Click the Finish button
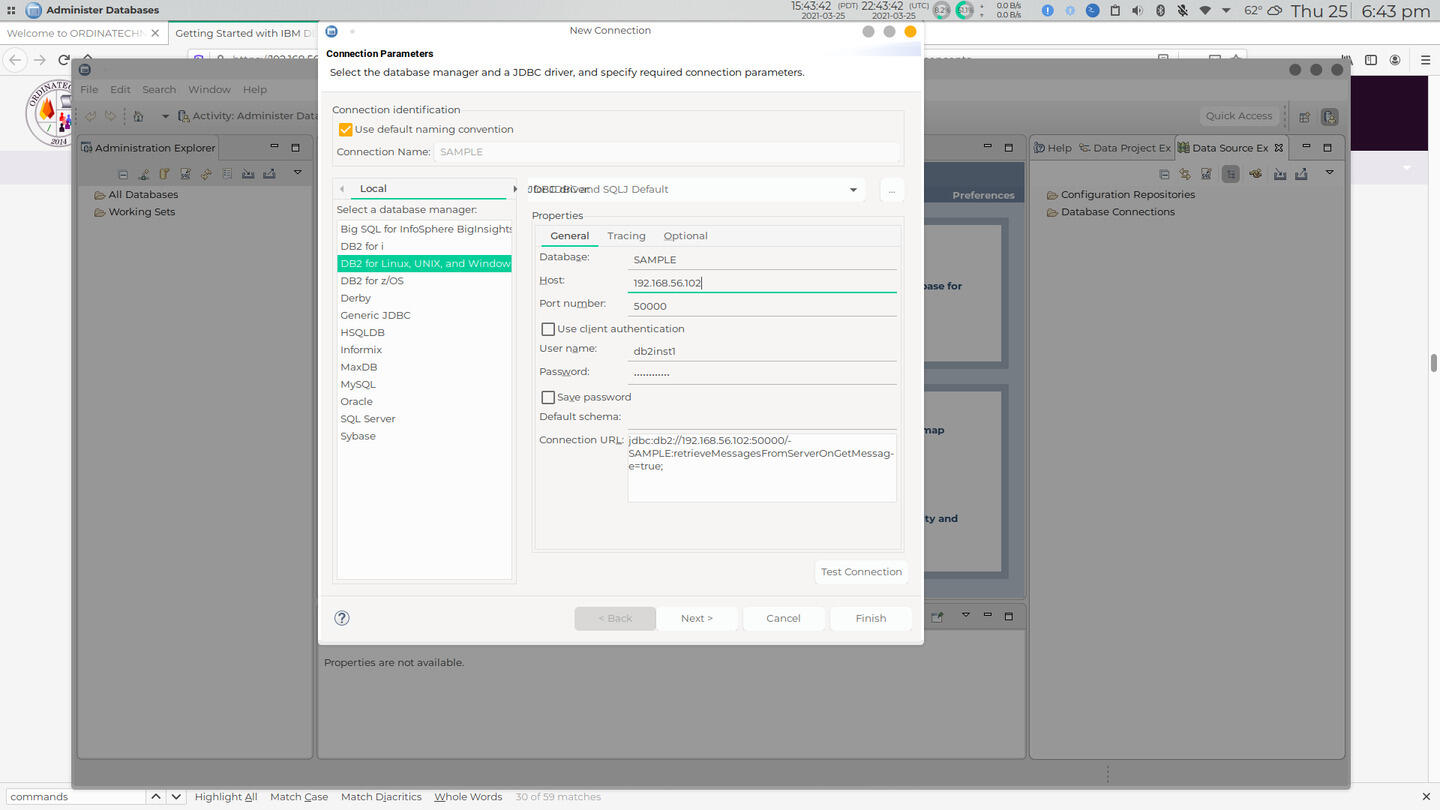1440x810 pixels. click(x=871, y=618)
